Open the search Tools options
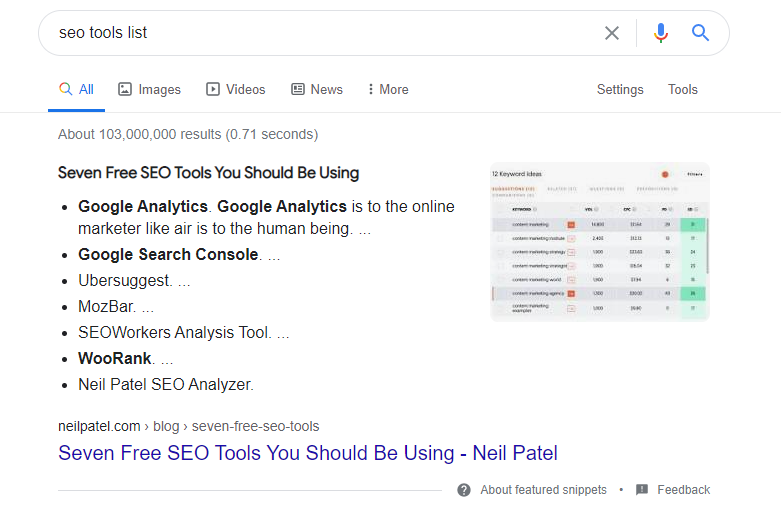This screenshot has height=526, width=781. 683,89
